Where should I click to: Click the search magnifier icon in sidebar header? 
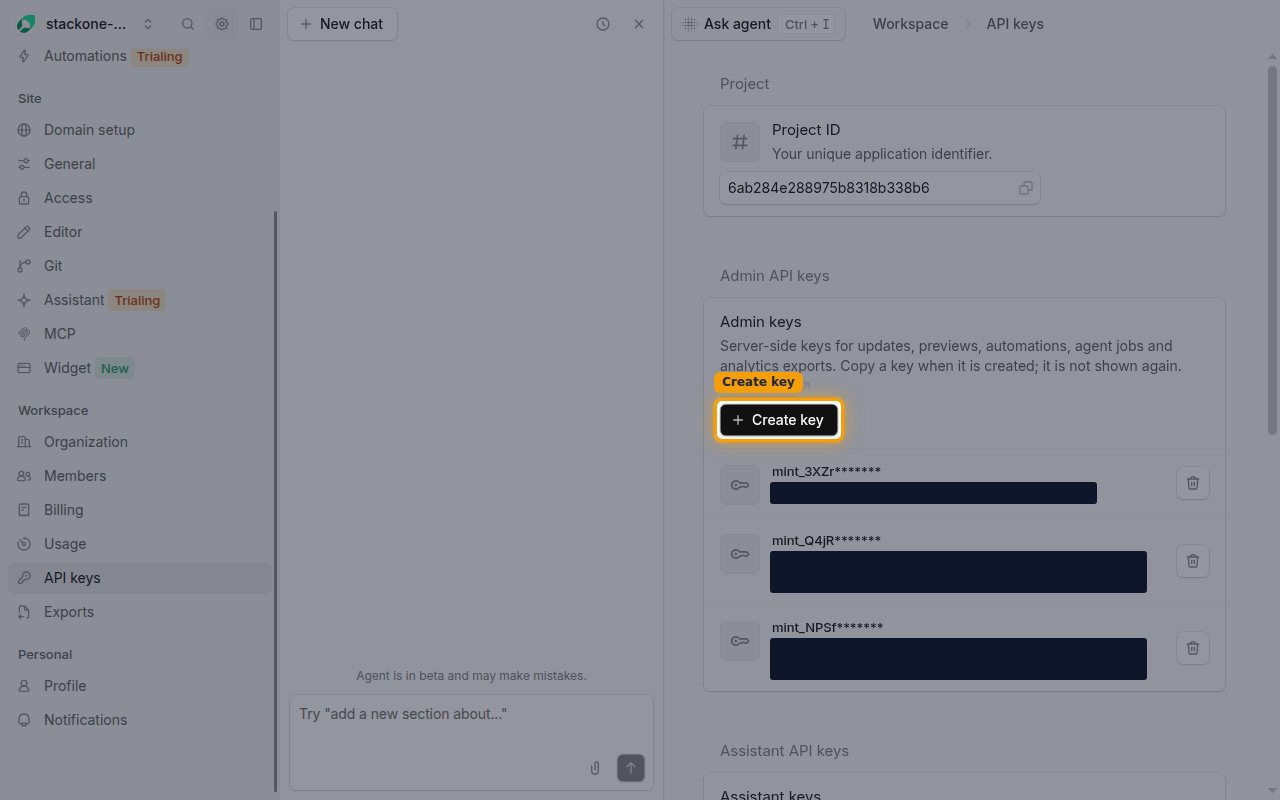[188, 24]
